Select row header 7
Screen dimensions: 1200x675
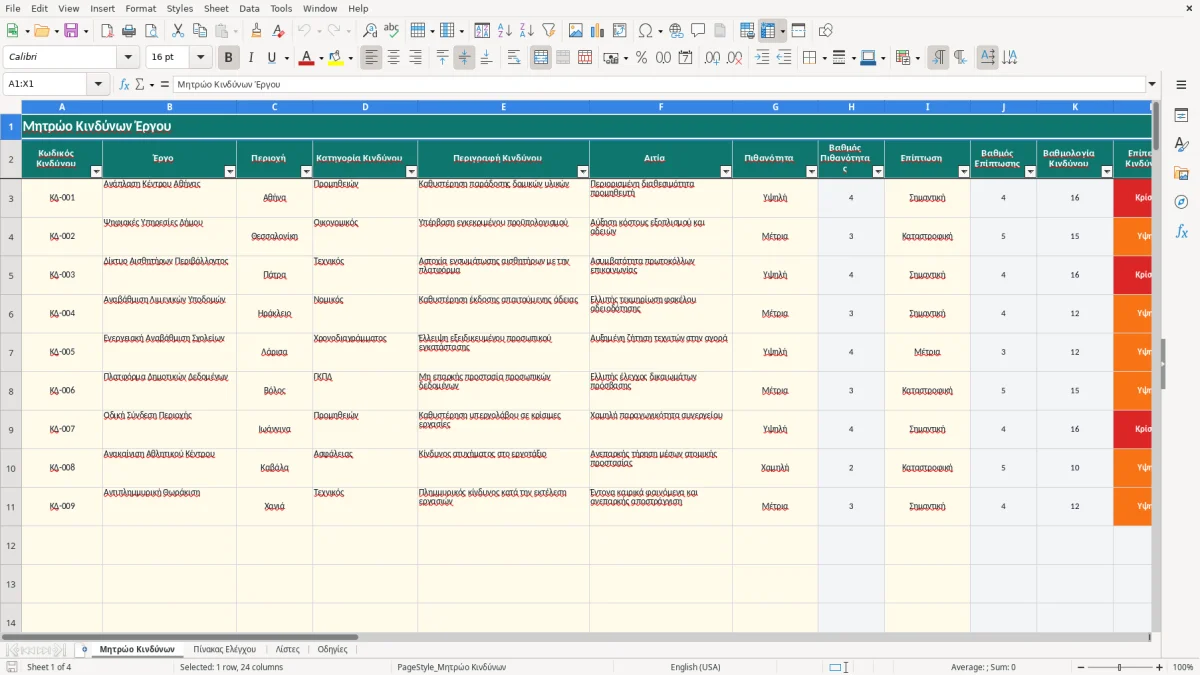[11, 352]
